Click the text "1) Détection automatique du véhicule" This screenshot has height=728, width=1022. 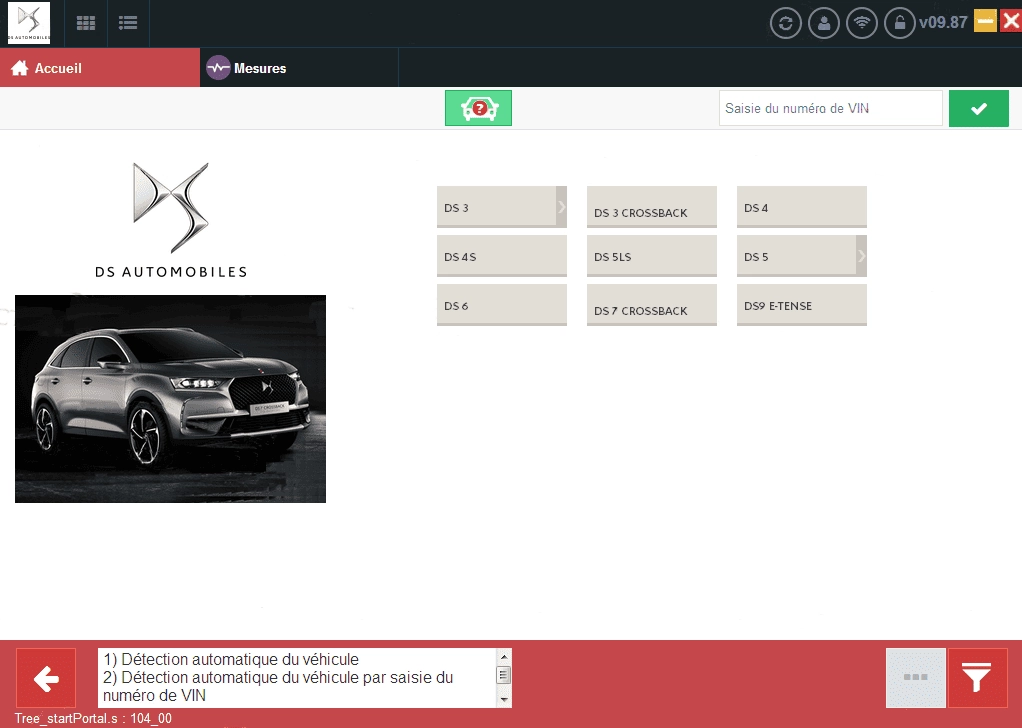[x=231, y=660]
